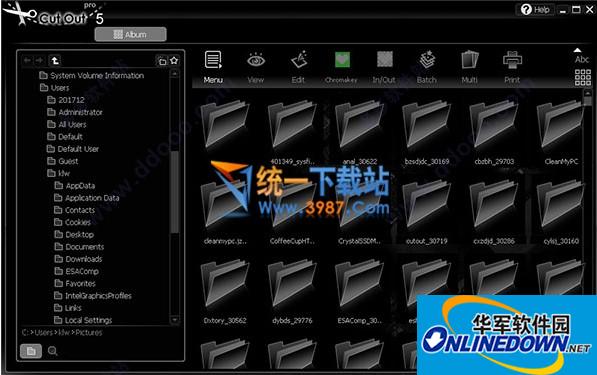Select IntelGraphicsProfiles folder
Viewport: 597px width, 375px height.
(x=93, y=295)
